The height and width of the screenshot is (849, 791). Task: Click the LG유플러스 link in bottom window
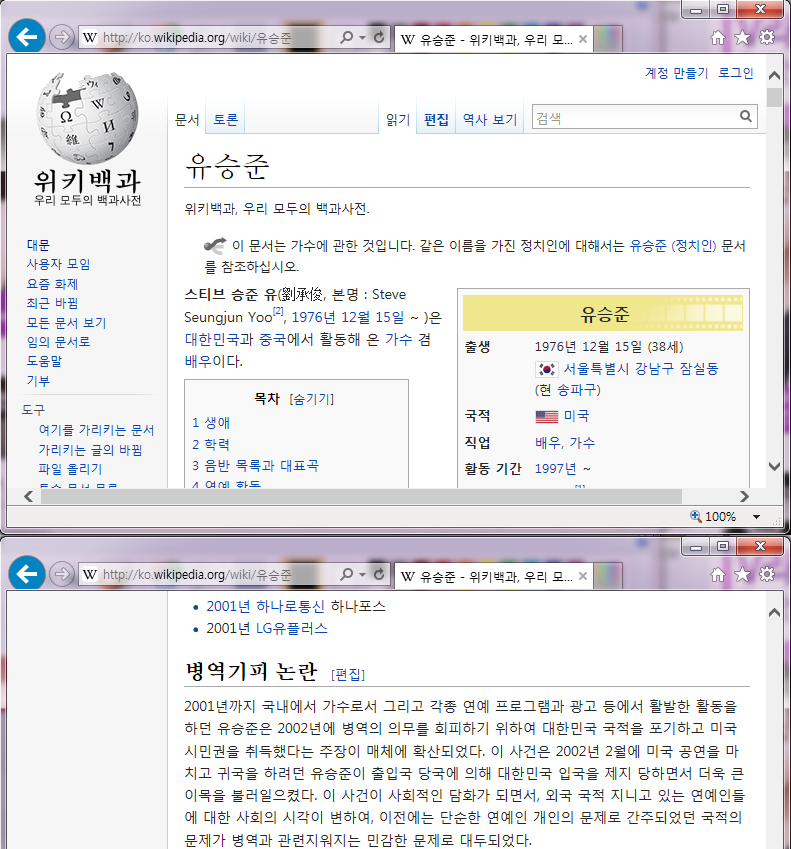point(292,629)
